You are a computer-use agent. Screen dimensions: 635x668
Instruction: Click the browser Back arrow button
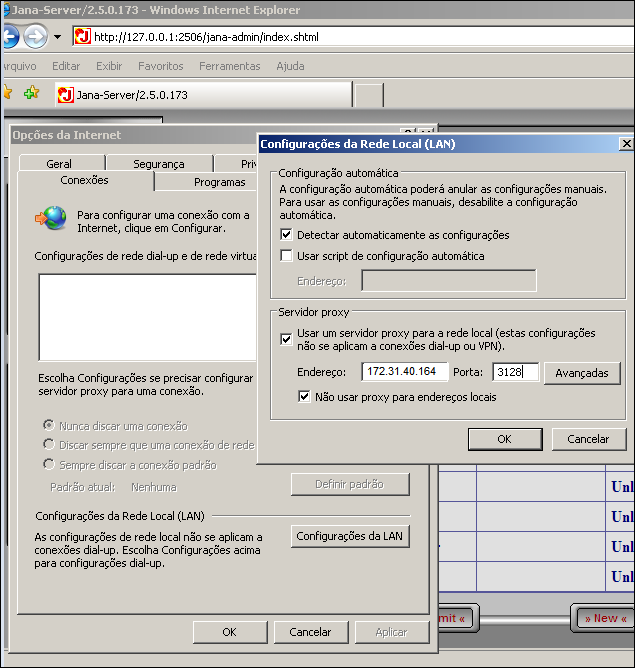10,36
